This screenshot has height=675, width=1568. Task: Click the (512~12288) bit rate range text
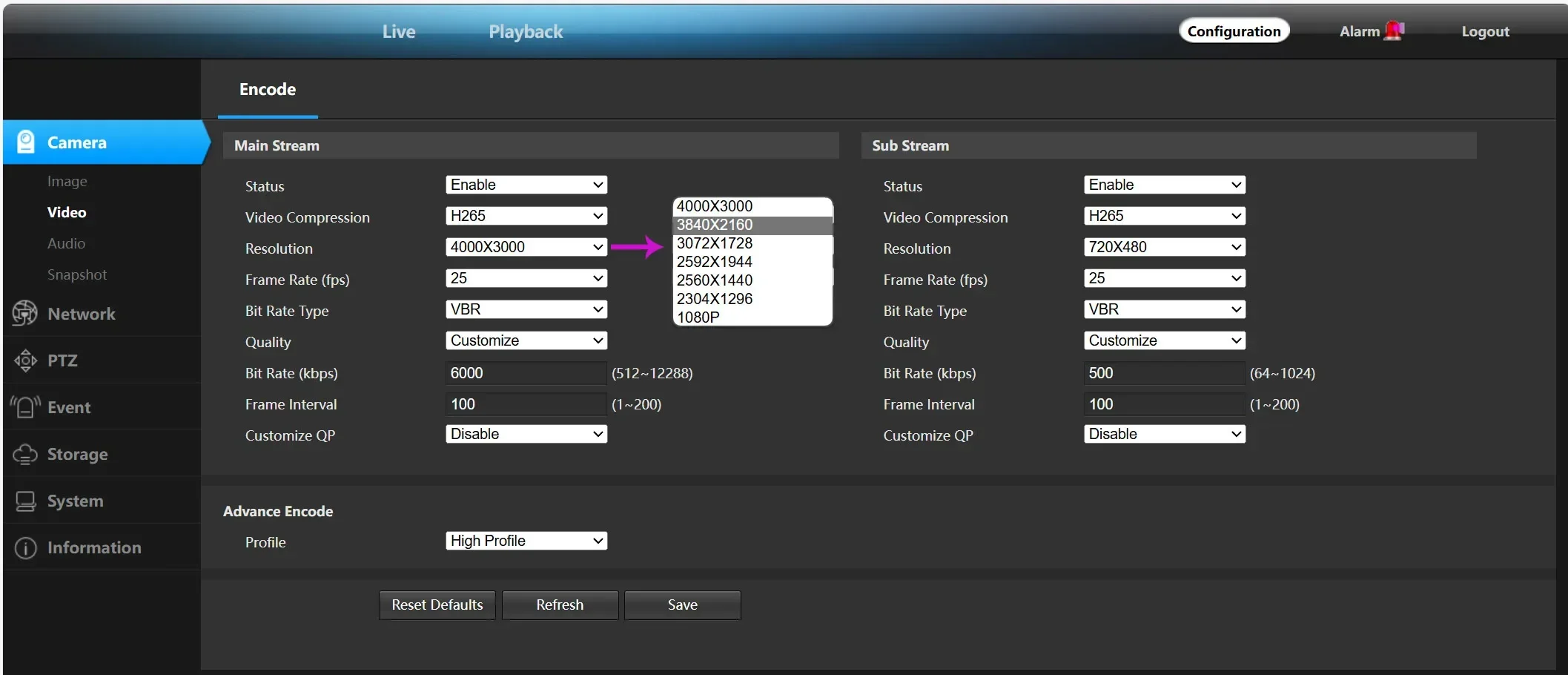pos(652,373)
